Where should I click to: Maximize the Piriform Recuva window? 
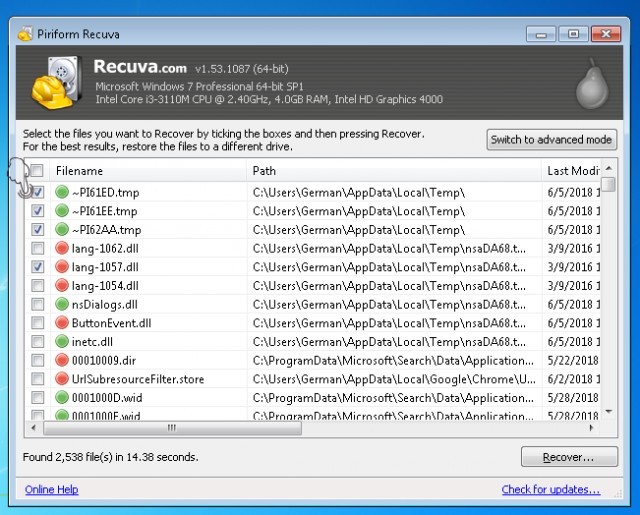pyautogui.click(x=573, y=34)
